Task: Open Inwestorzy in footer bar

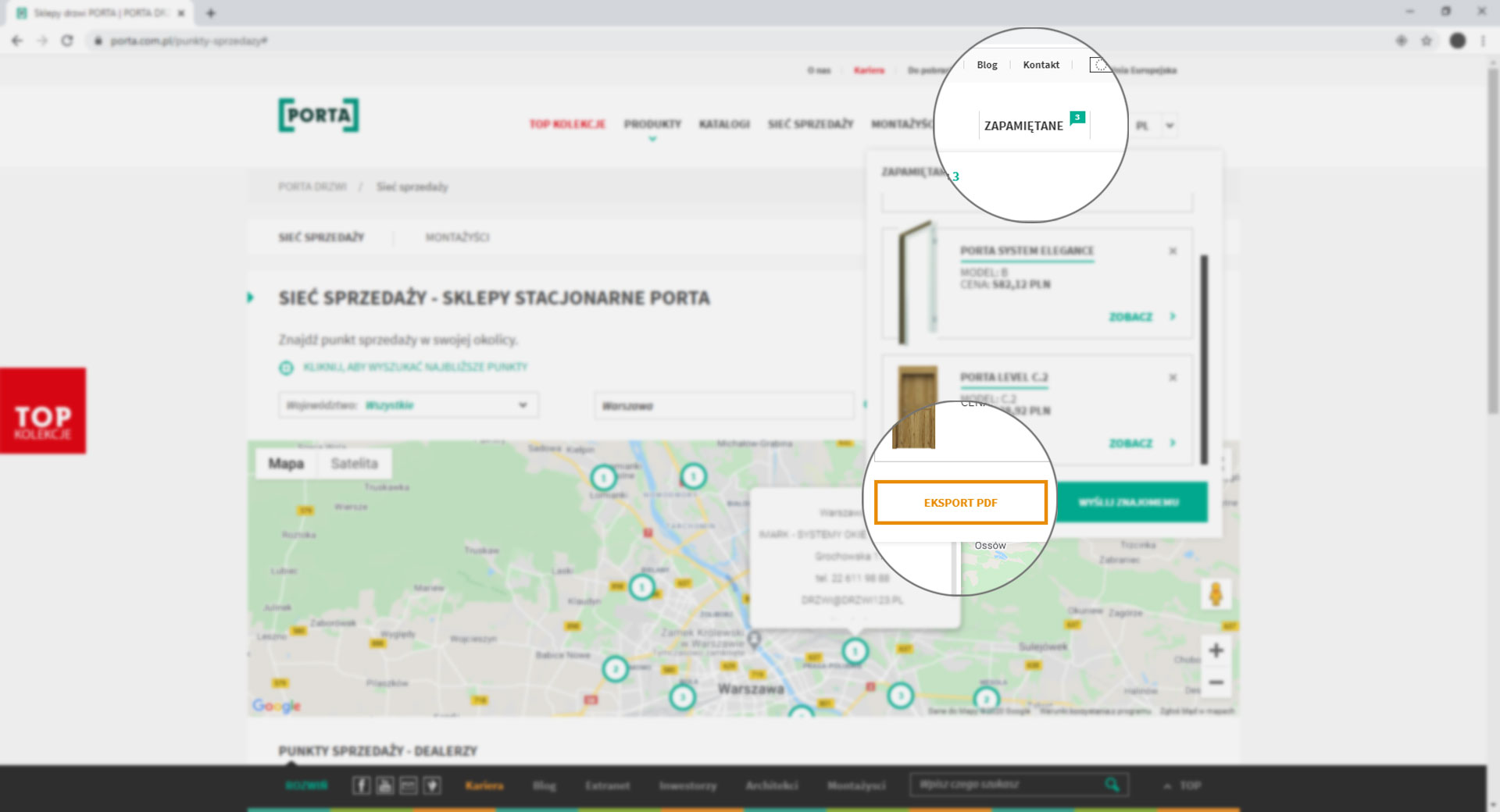Action: coord(687,785)
